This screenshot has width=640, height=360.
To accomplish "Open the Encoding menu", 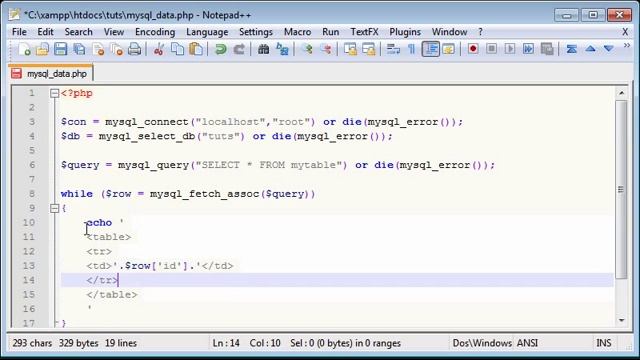I will 155,32.
